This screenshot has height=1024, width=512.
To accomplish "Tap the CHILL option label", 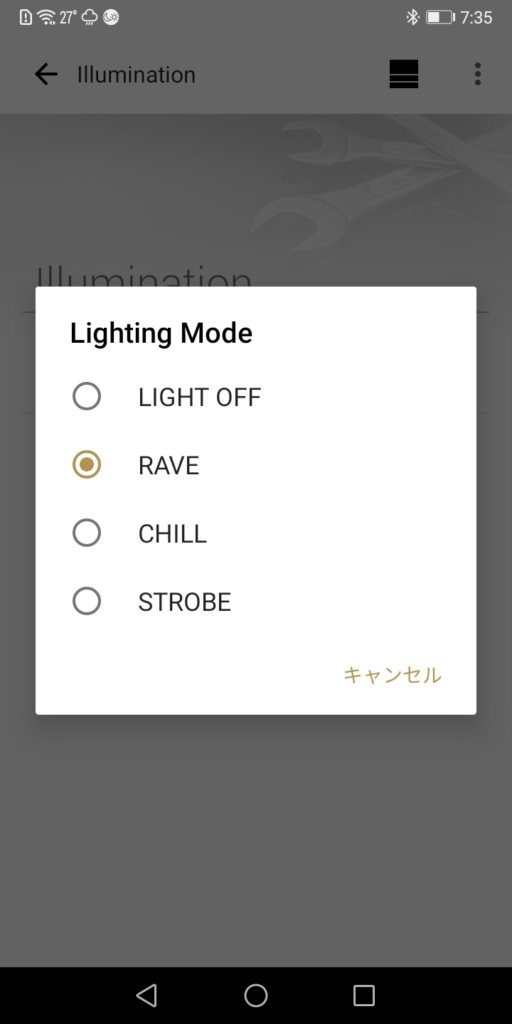I will (x=172, y=534).
